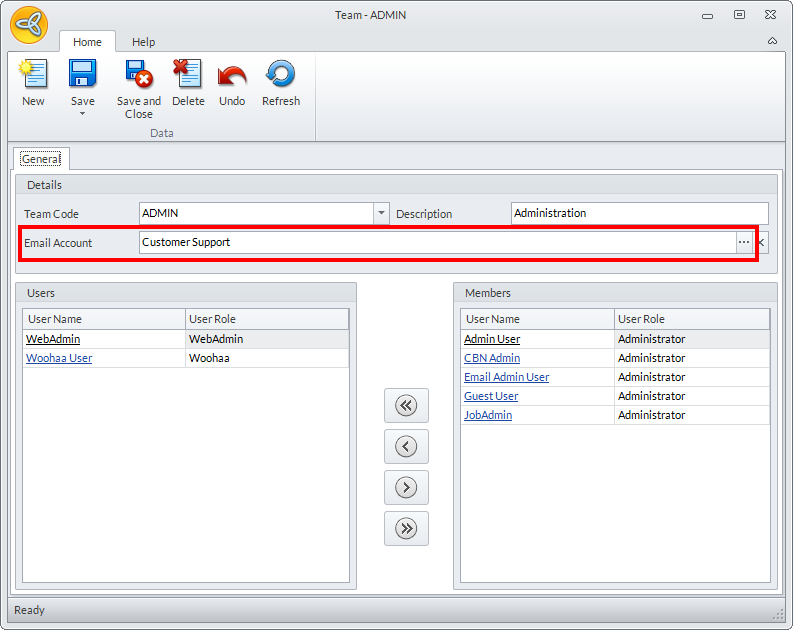793x630 pixels.
Task: Click the Email Account ellipsis button
Action: [x=744, y=242]
